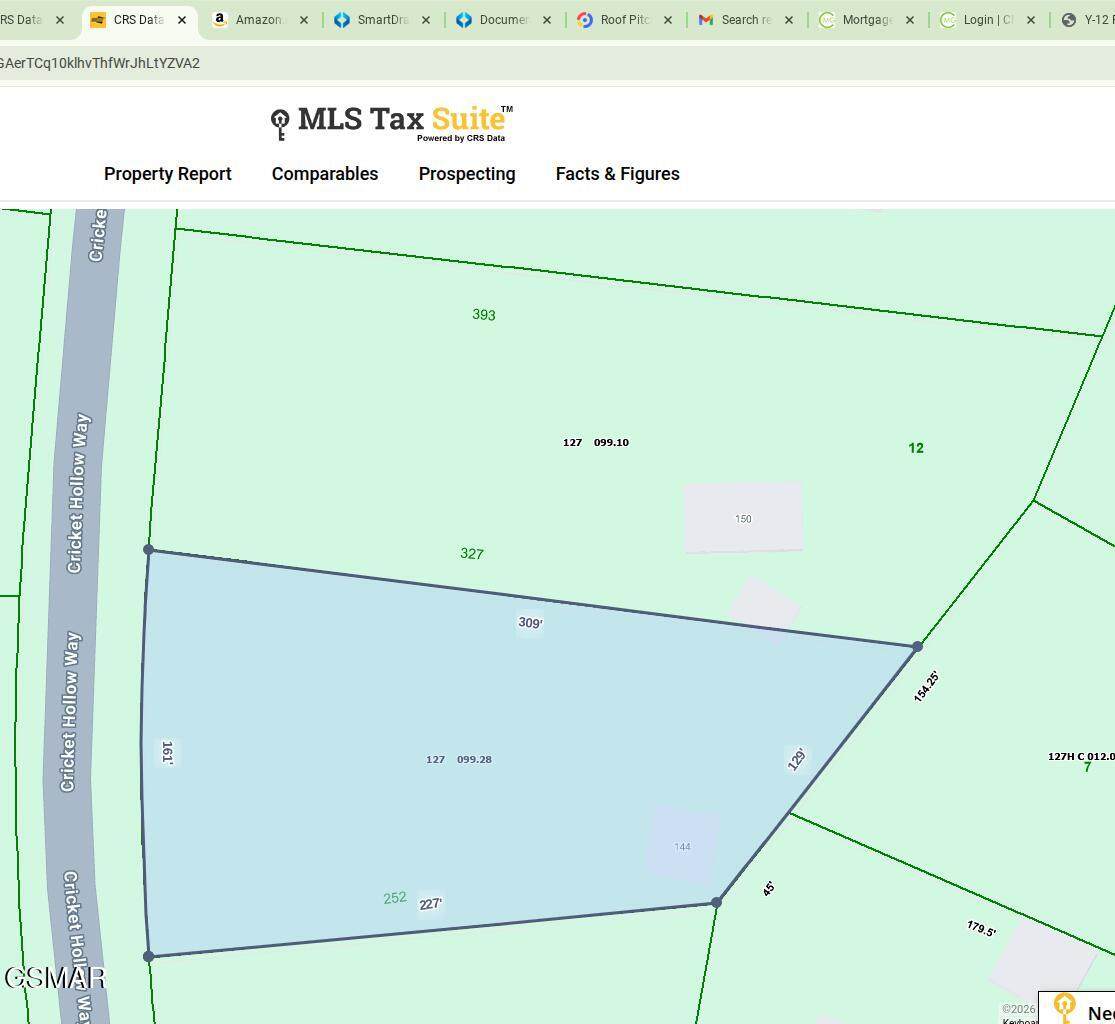Click parcel label 127 099.10
1115x1024 pixels.
(x=596, y=442)
